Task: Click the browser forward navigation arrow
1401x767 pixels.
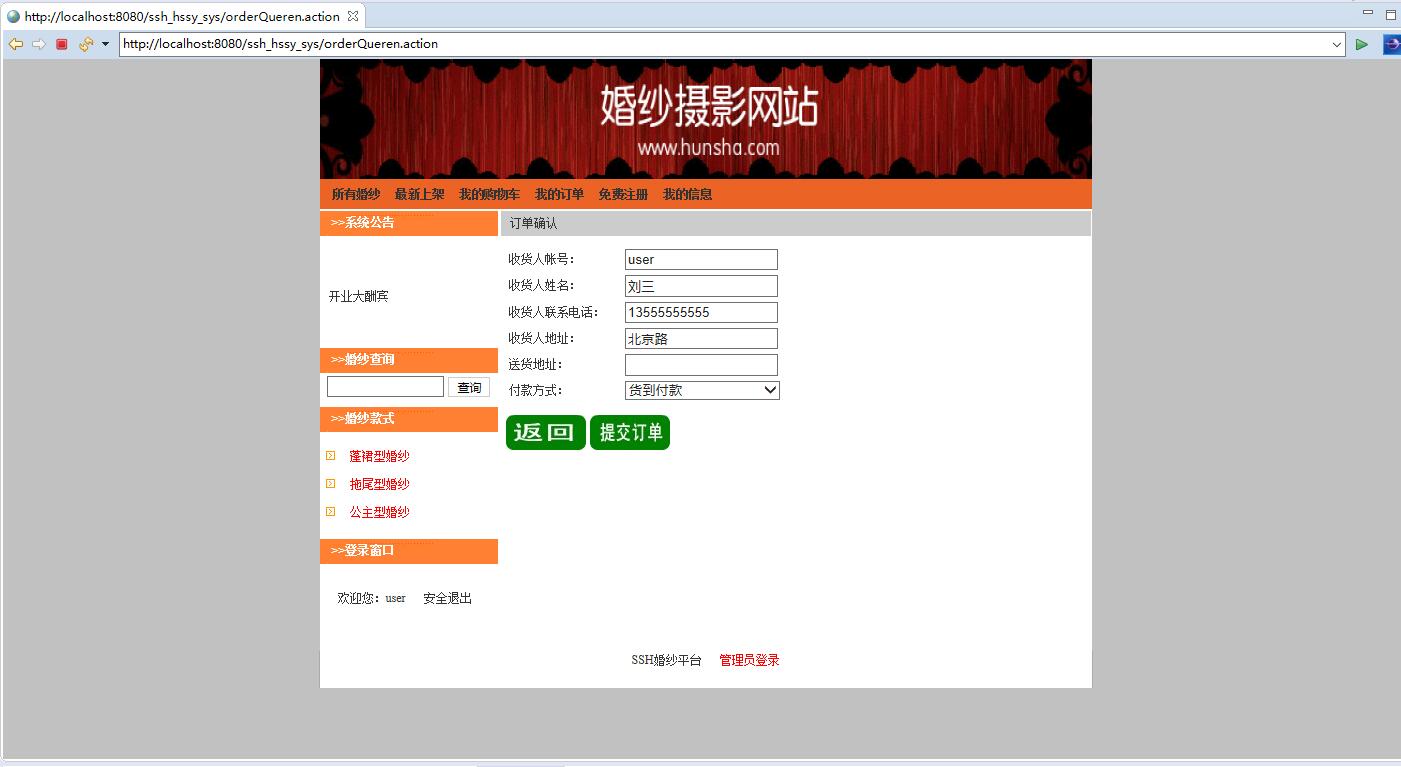Action: click(x=37, y=44)
